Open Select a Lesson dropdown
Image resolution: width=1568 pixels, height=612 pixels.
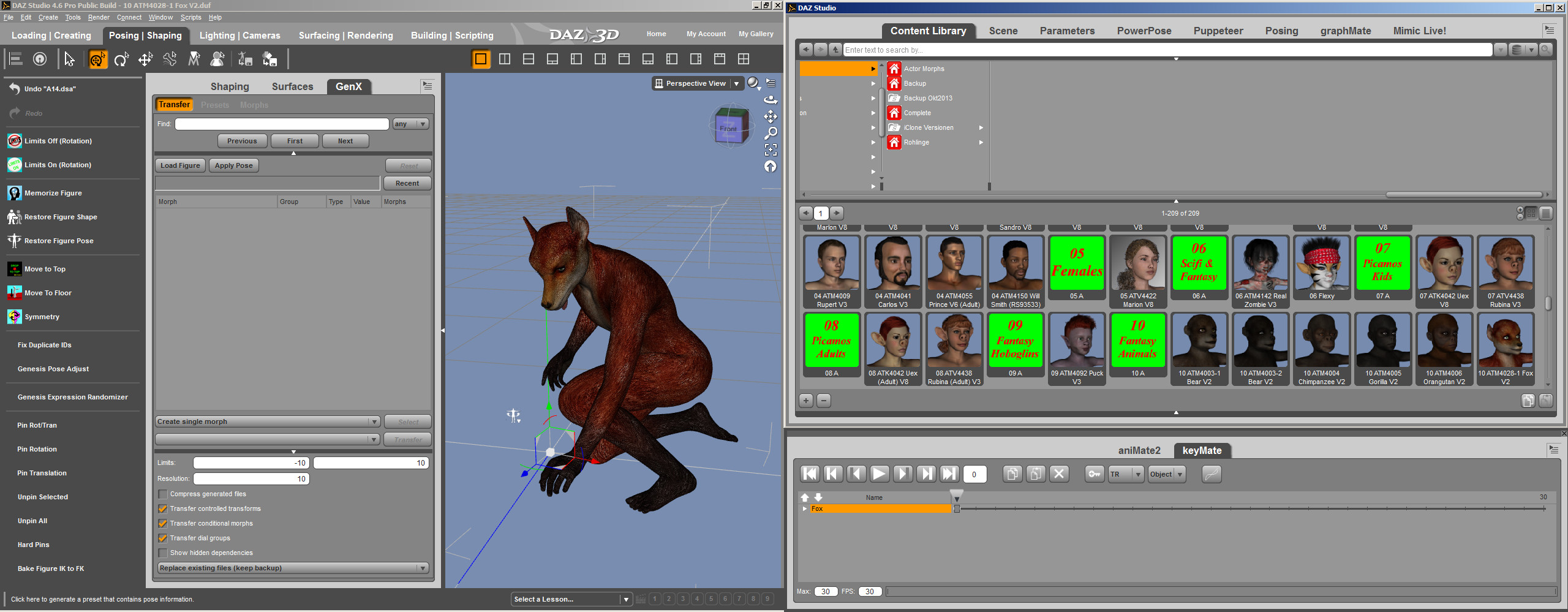(x=571, y=599)
